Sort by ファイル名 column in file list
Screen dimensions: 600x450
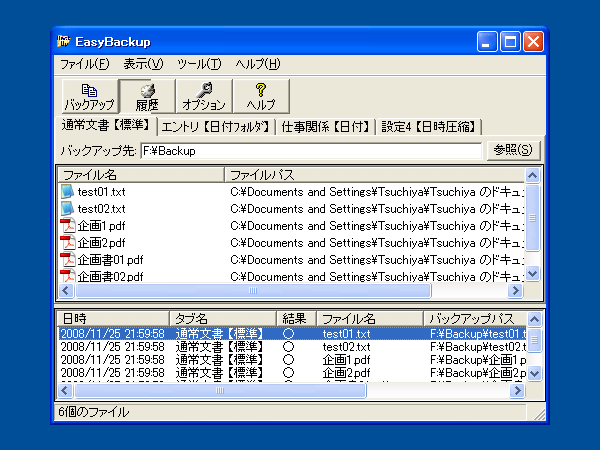141,175
